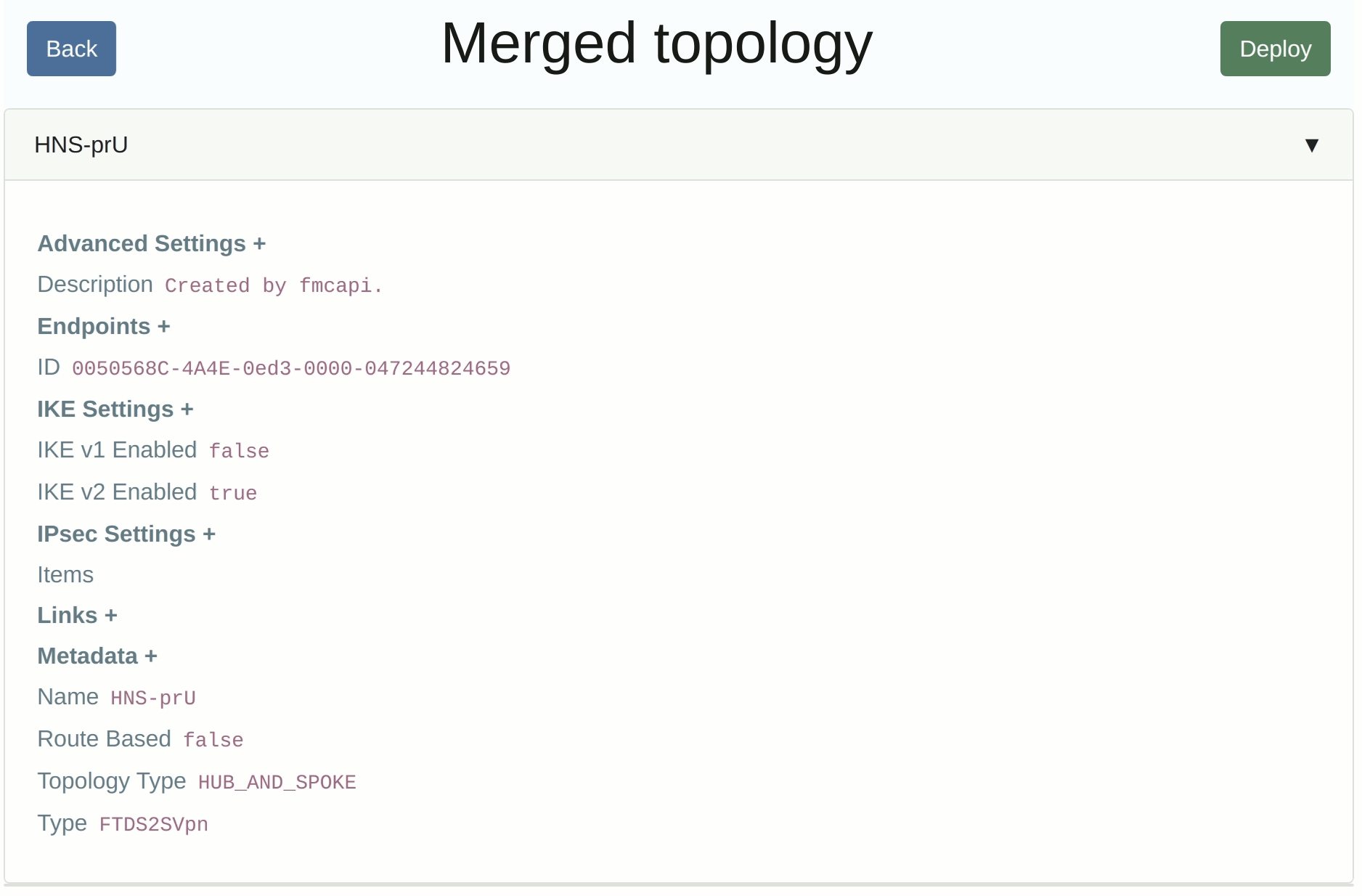Expand the Endpoints section
This screenshot has width=1362, height=896.
click(x=104, y=327)
